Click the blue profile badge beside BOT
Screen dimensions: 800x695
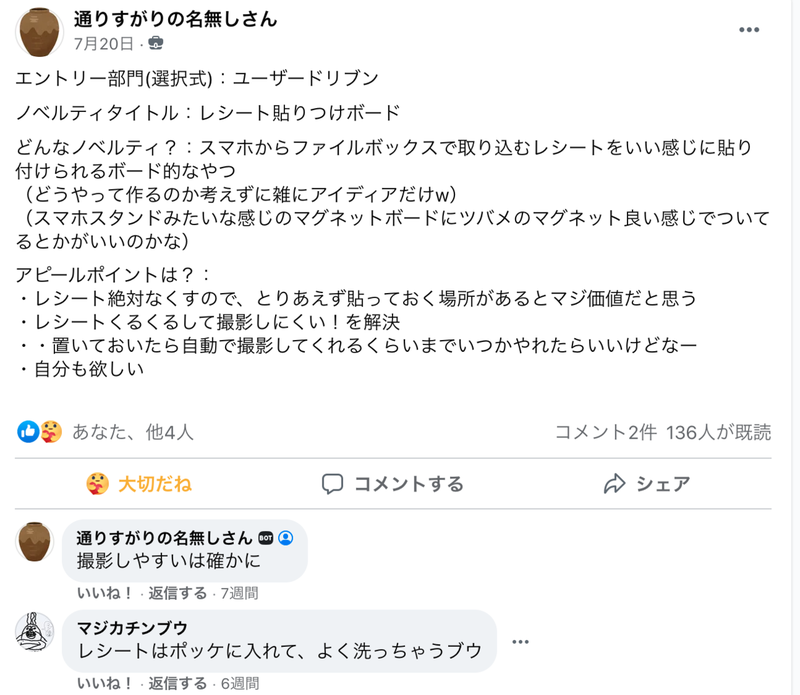[x=286, y=537]
